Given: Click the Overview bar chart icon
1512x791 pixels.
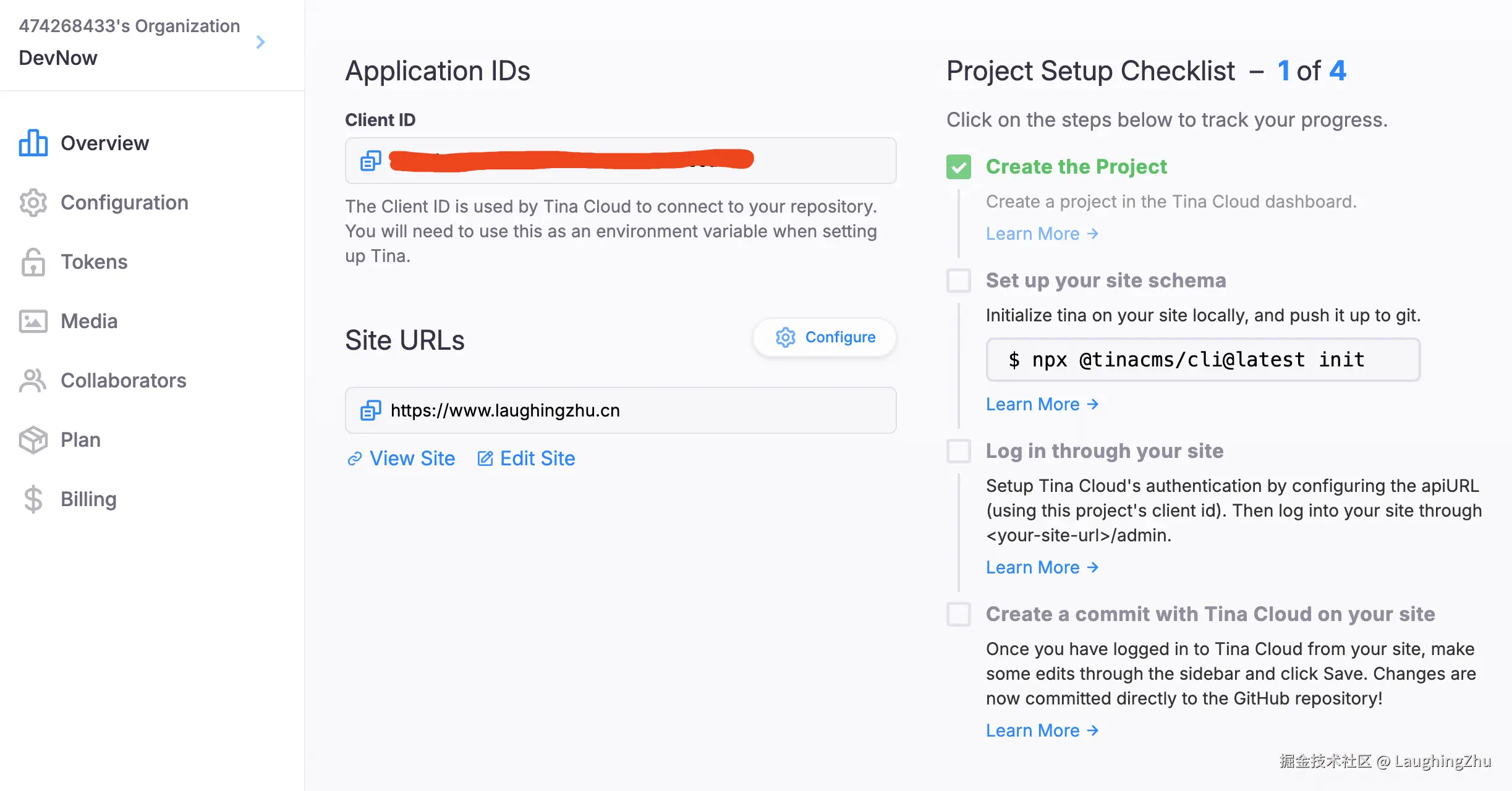Looking at the screenshot, I should point(33,143).
